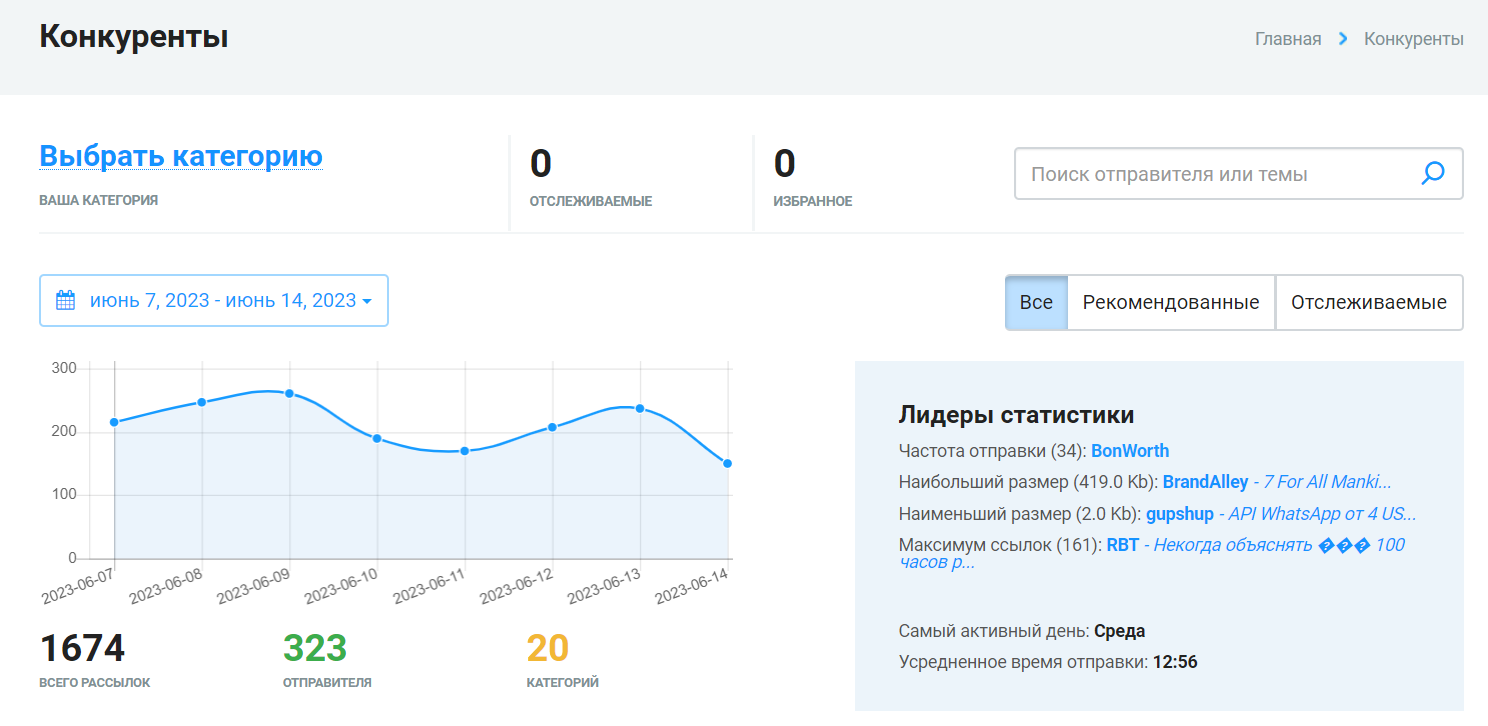This screenshot has height=726, width=1488.
Task: Open the BrandAlley sender link
Action: coord(1205,482)
